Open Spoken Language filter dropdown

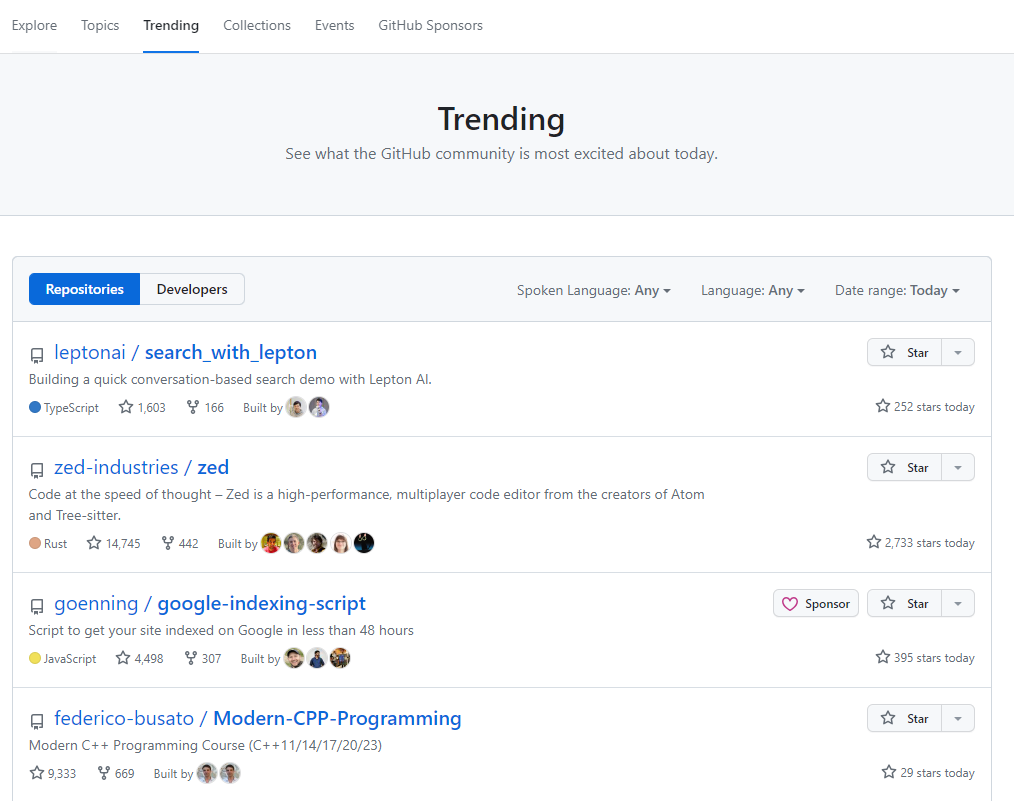(593, 290)
